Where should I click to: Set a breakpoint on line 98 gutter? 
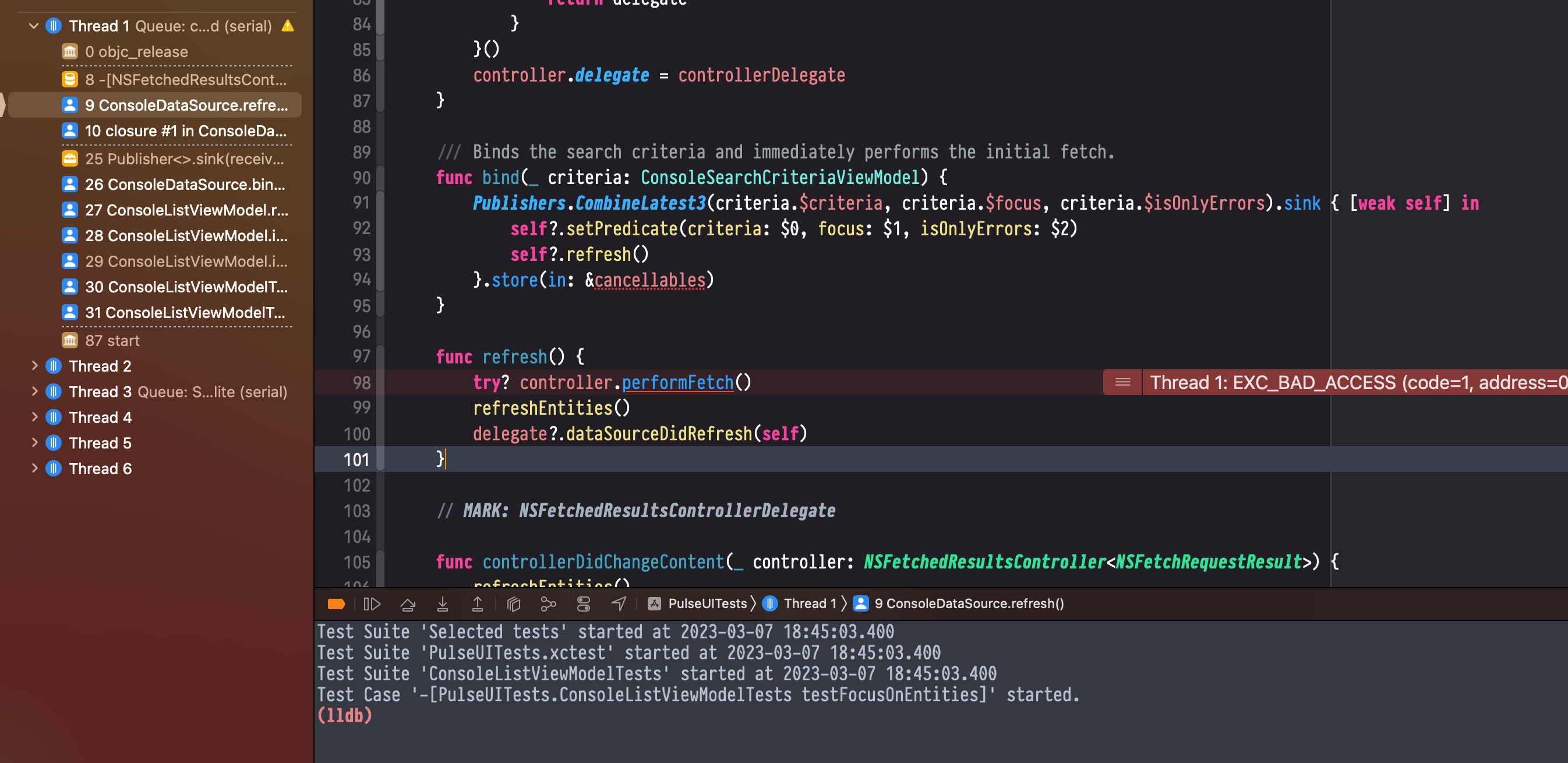[362, 382]
